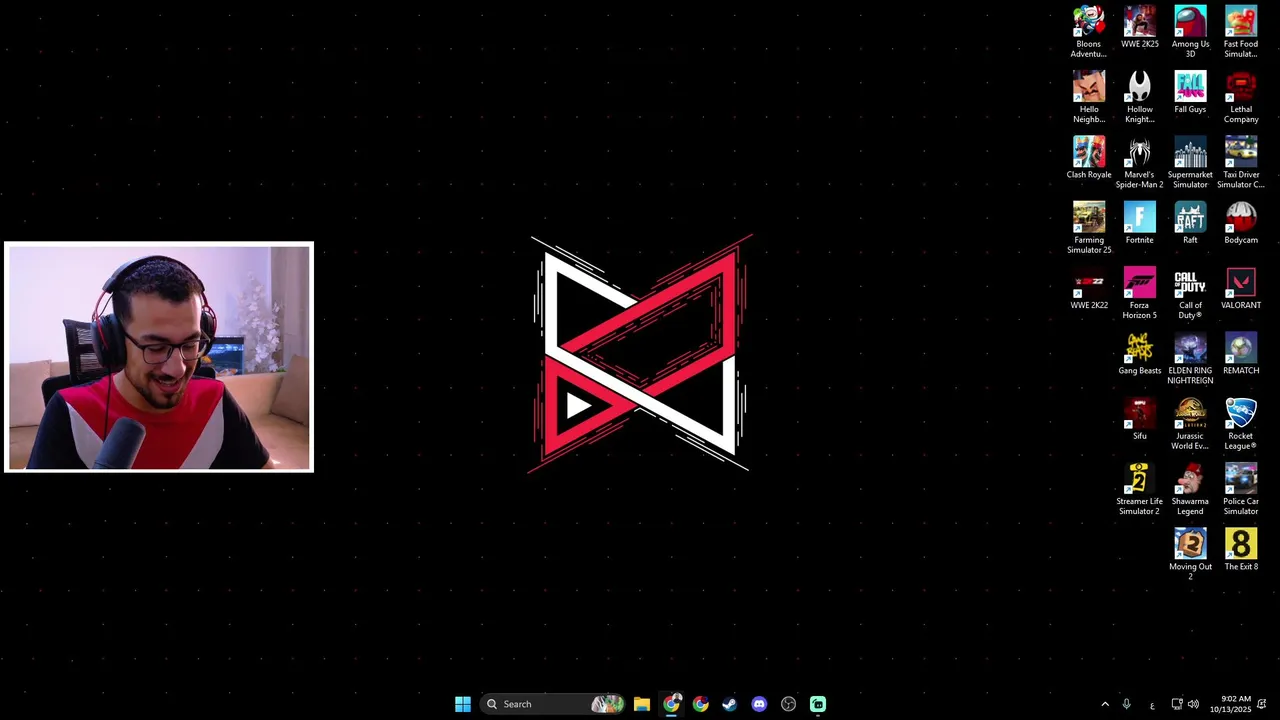Click the Fortnite desktop icon
The height and width of the screenshot is (720, 1280).
[x=1140, y=223]
